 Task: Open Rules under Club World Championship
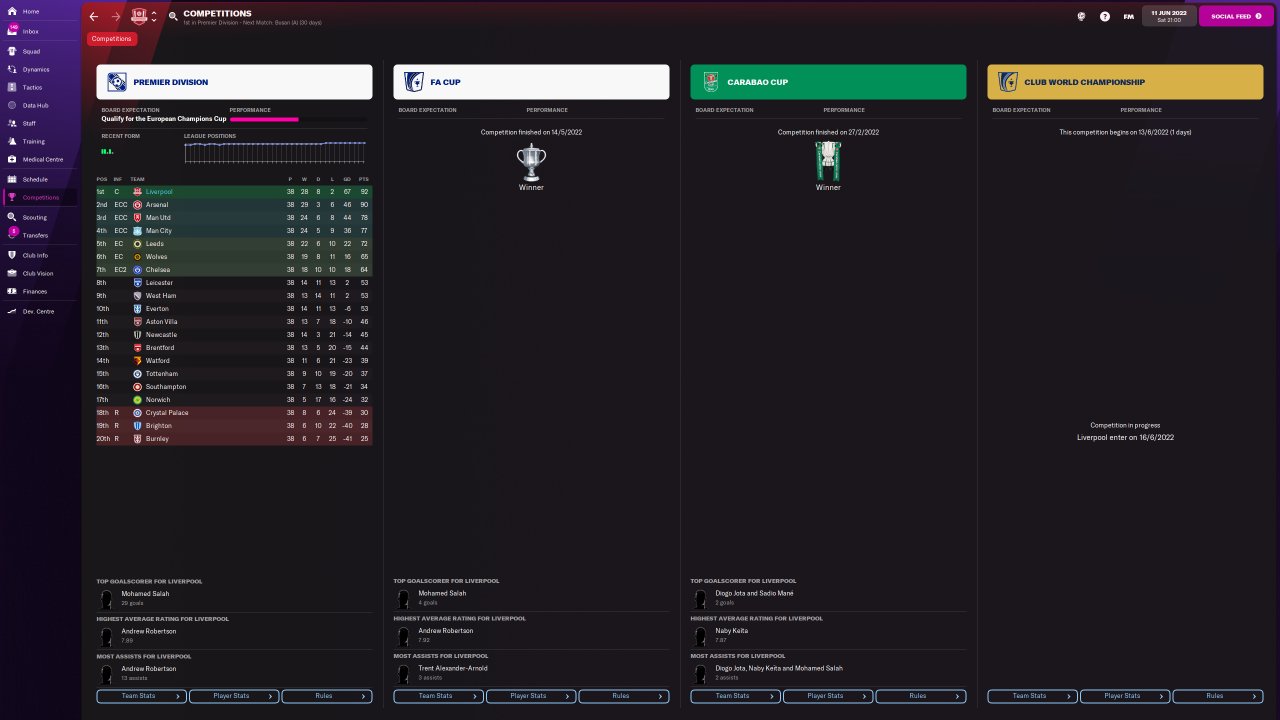pos(1218,696)
